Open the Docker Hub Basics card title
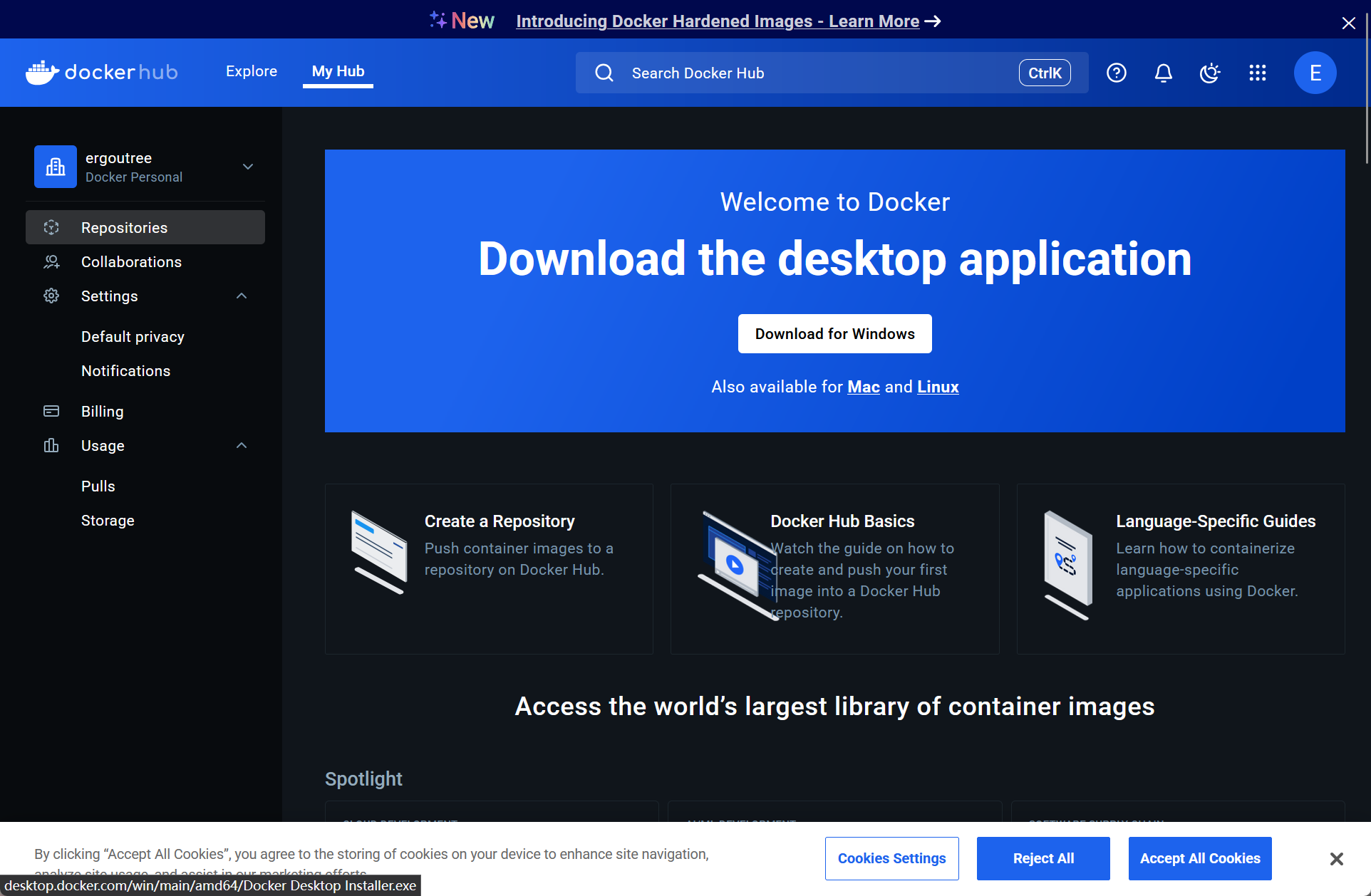Screen dimensions: 1371x896 click(x=842, y=521)
